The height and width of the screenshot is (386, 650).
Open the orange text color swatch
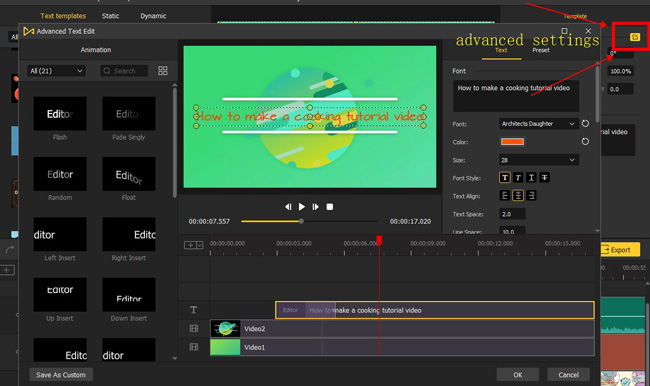click(x=512, y=142)
